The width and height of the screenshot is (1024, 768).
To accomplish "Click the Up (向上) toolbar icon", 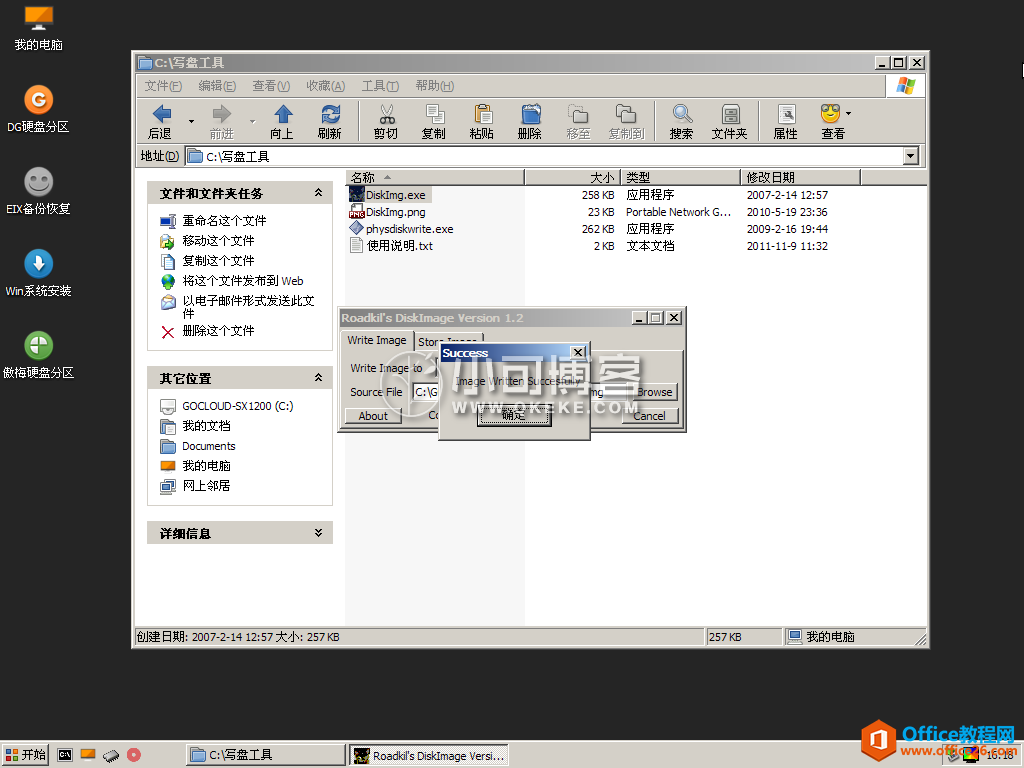I will (x=282, y=121).
